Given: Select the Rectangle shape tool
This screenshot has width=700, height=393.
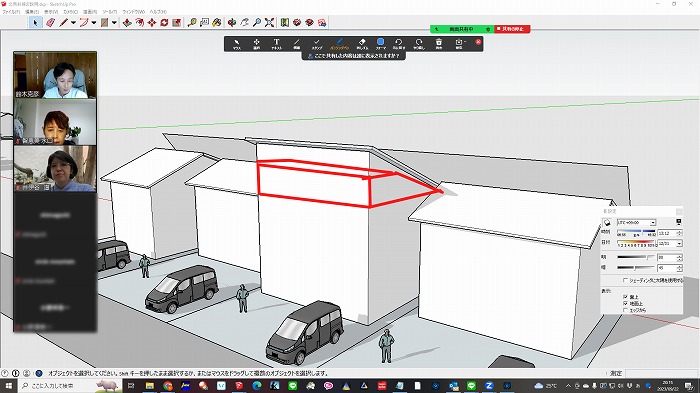Looking at the screenshot, I should tap(104, 22).
